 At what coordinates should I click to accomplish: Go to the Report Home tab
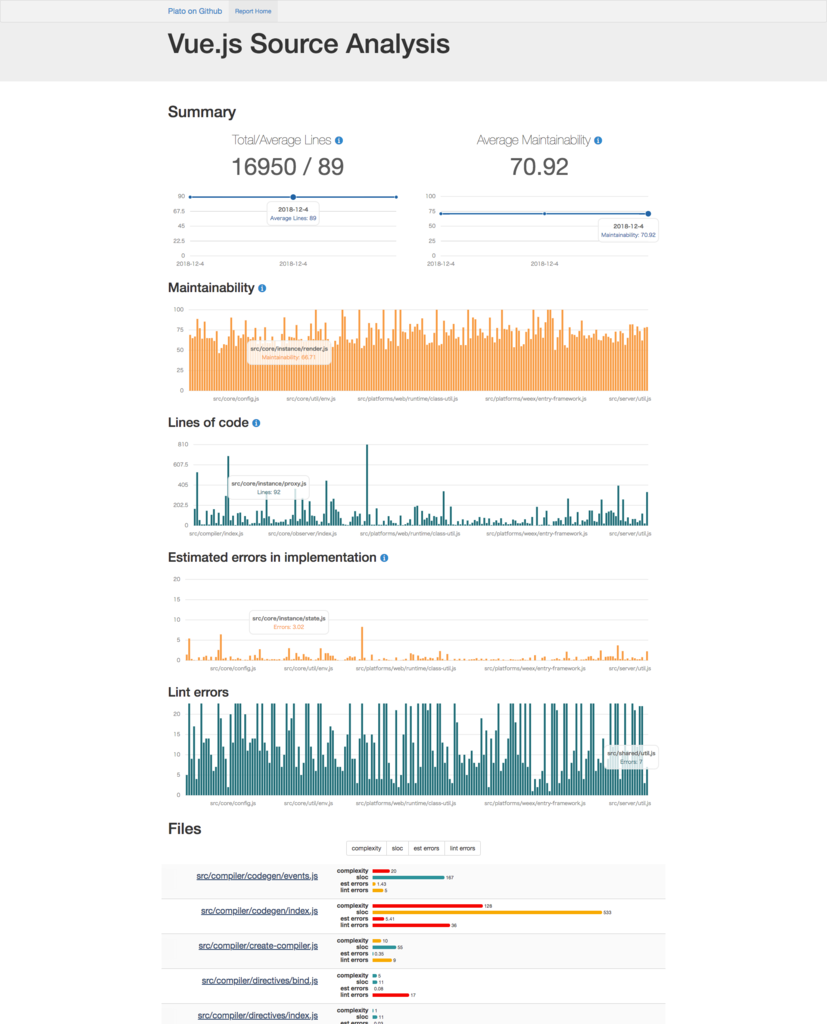point(253,11)
